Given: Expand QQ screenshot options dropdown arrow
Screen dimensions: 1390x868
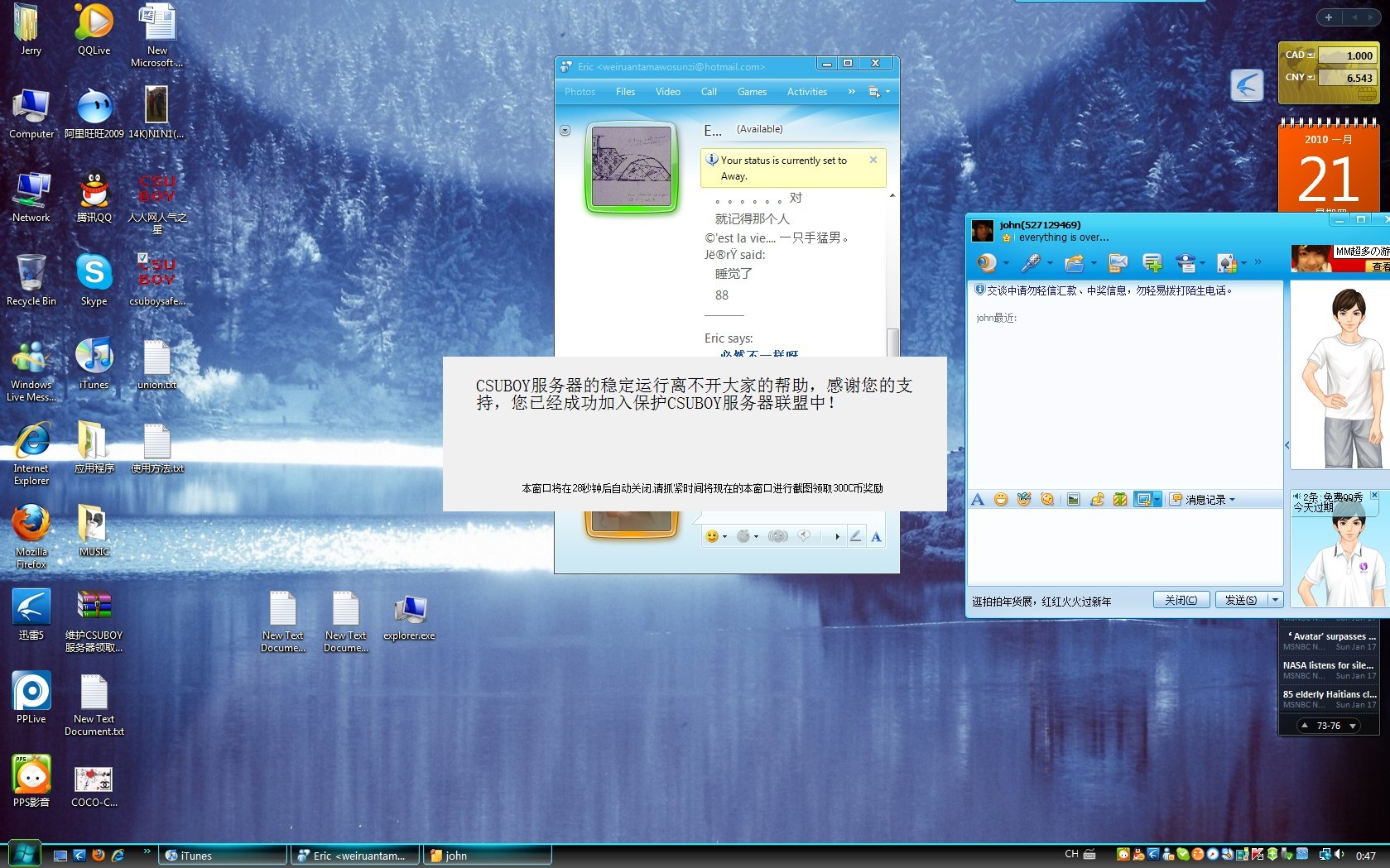Looking at the screenshot, I should click(1157, 499).
